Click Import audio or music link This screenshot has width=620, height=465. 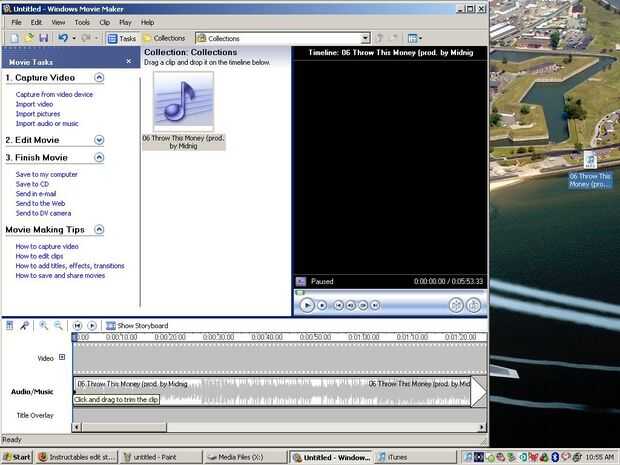[47, 123]
